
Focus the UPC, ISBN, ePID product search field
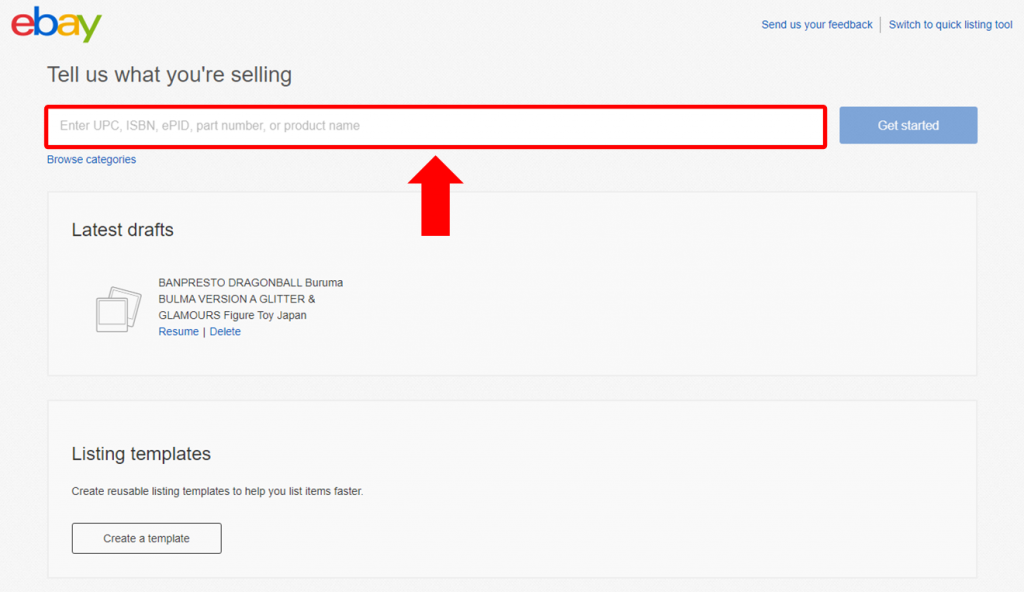436,126
